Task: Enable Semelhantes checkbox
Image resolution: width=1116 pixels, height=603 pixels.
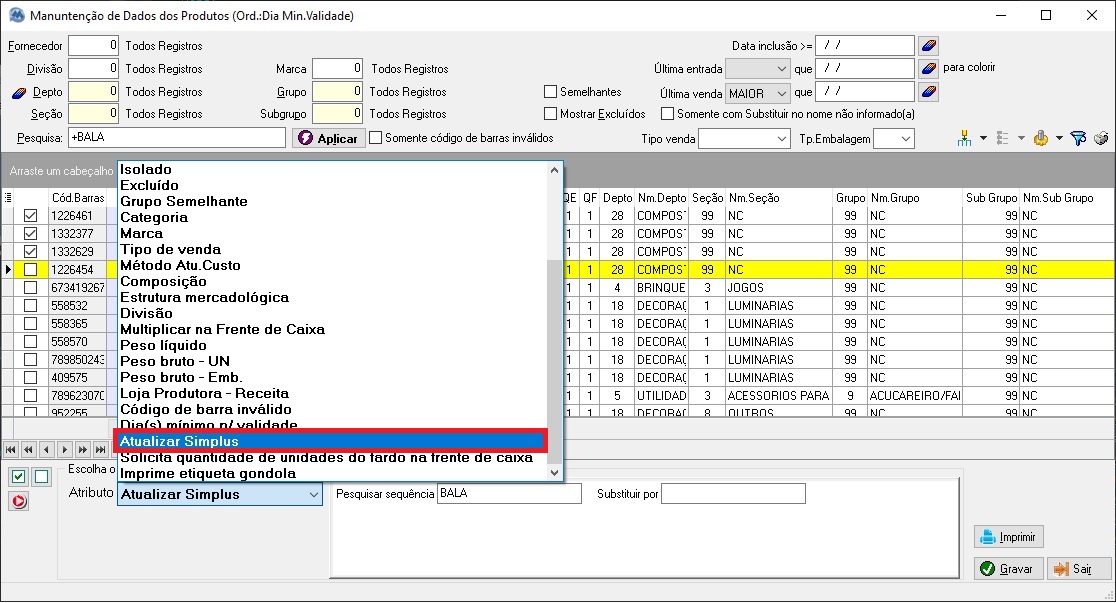Action: 550,92
